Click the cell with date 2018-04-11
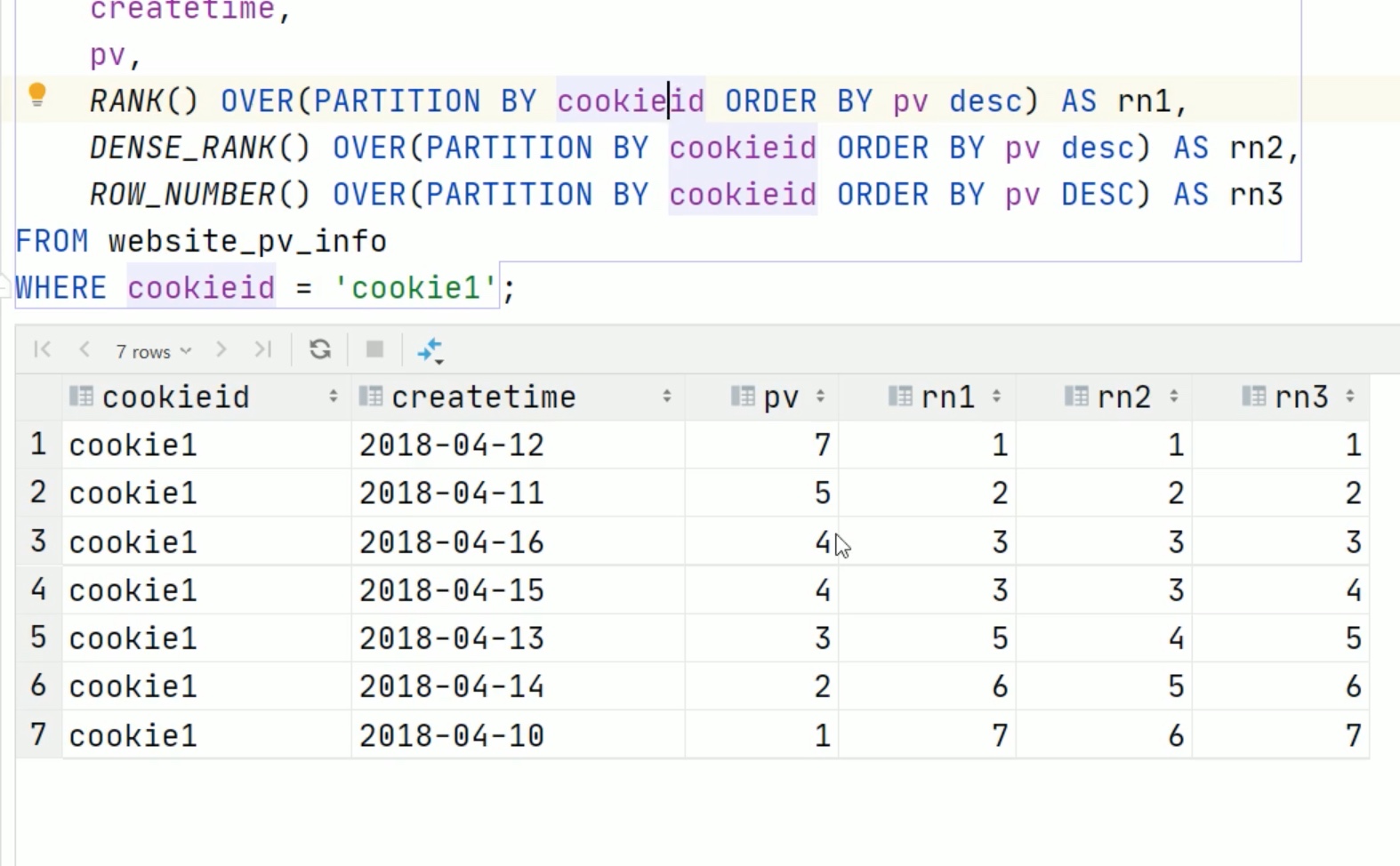Image resolution: width=1400 pixels, height=866 pixels. [518, 493]
